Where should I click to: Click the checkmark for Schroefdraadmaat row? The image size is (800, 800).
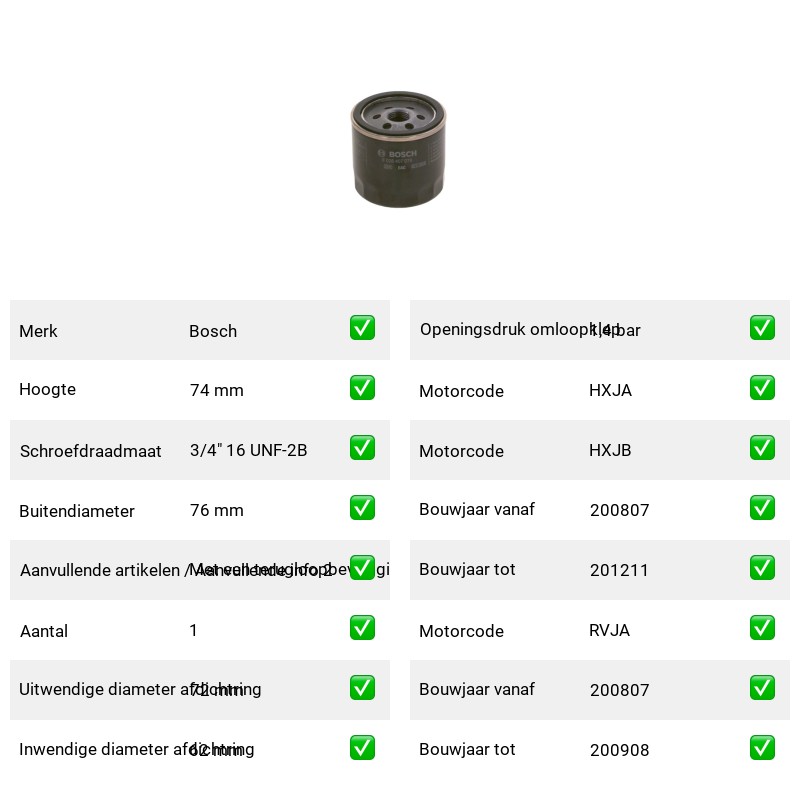(x=362, y=447)
